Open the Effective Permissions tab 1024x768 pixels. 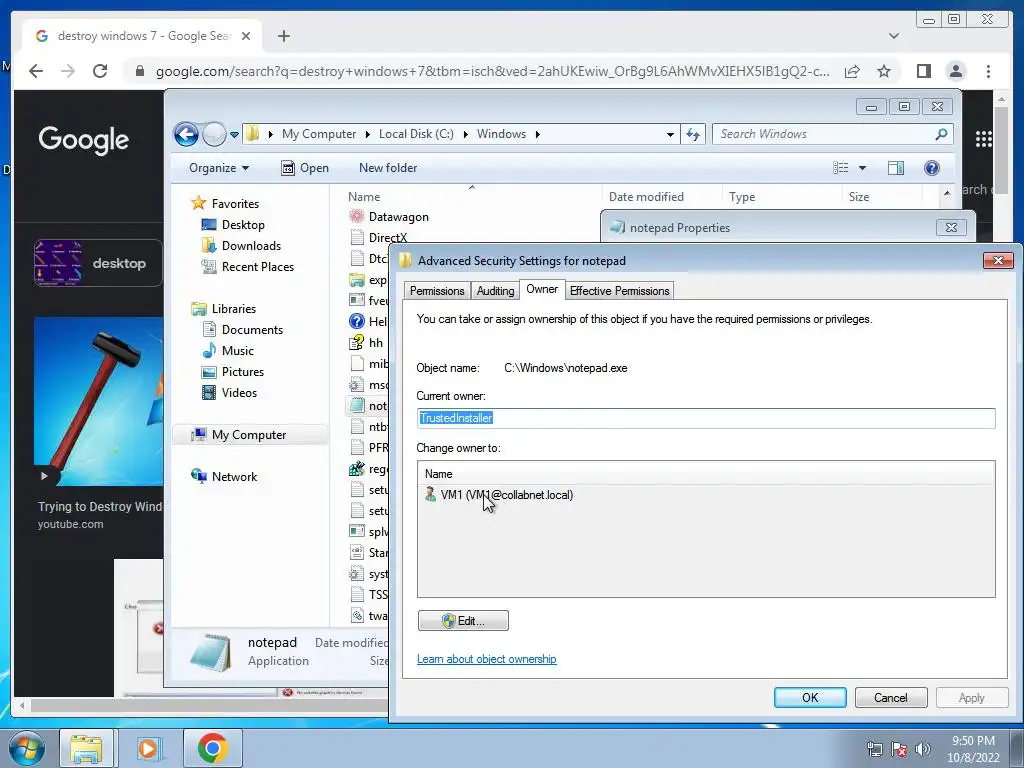coord(619,291)
